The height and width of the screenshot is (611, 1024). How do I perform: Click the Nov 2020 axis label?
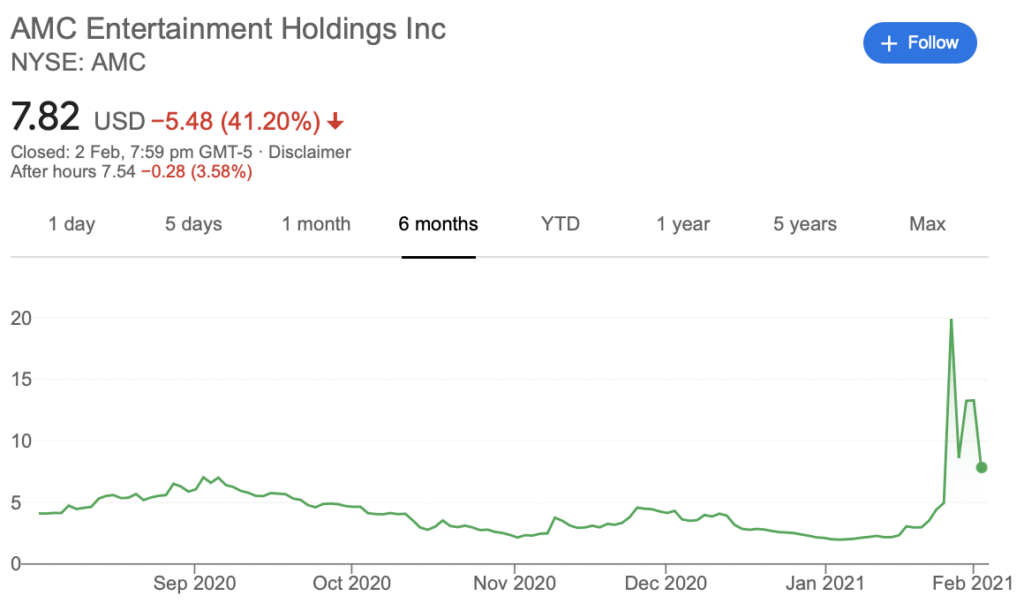click(515, 583)
